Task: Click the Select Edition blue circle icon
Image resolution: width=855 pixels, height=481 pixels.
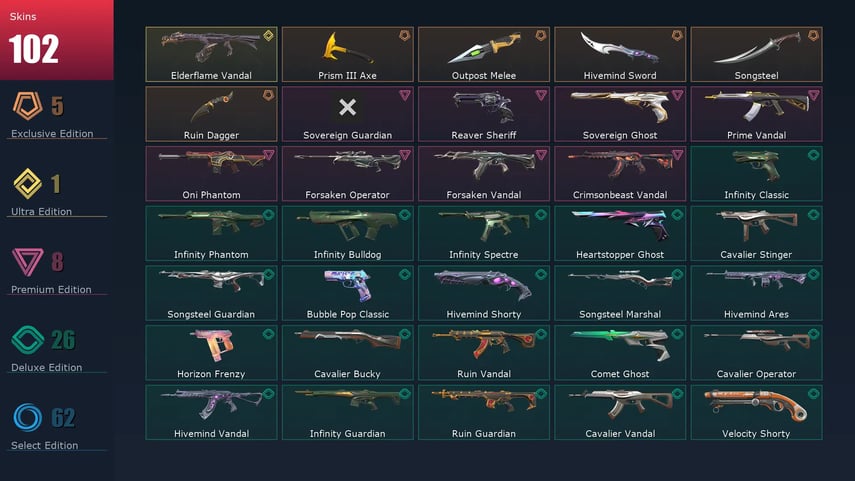Action: [27, 417]
